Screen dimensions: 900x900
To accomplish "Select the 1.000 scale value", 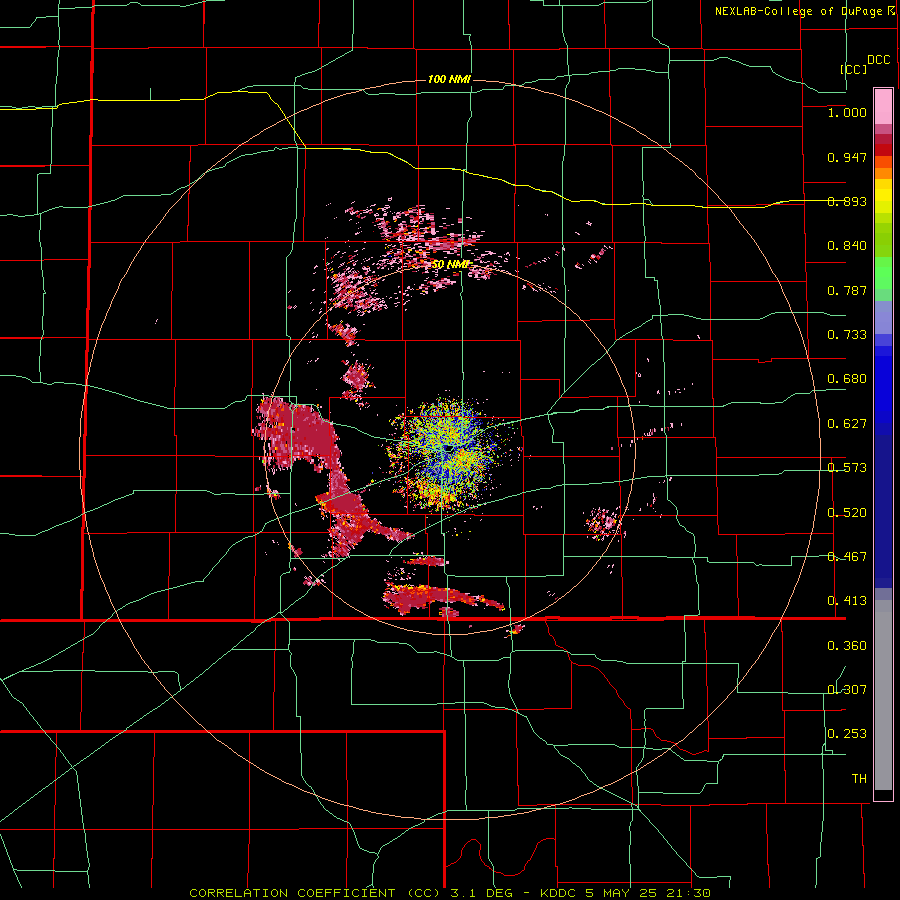I will coord(847,112).
